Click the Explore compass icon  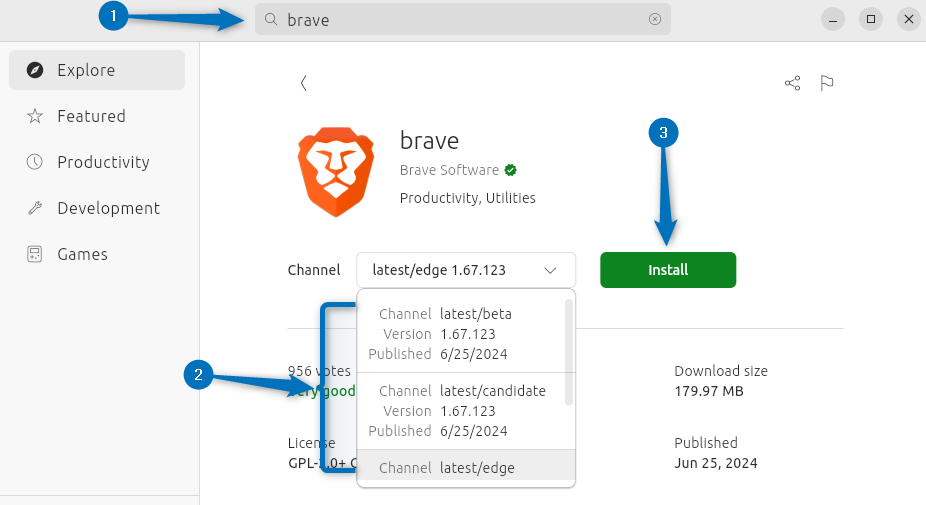pos(35,70)
